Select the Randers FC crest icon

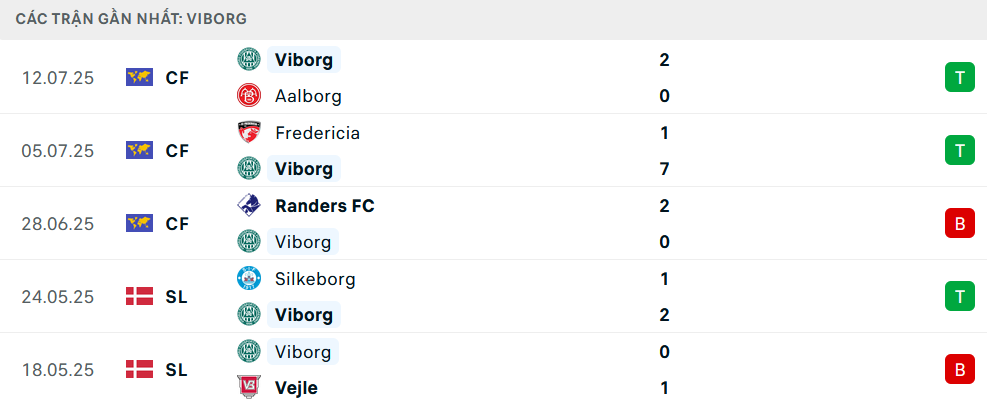[249, 205]
